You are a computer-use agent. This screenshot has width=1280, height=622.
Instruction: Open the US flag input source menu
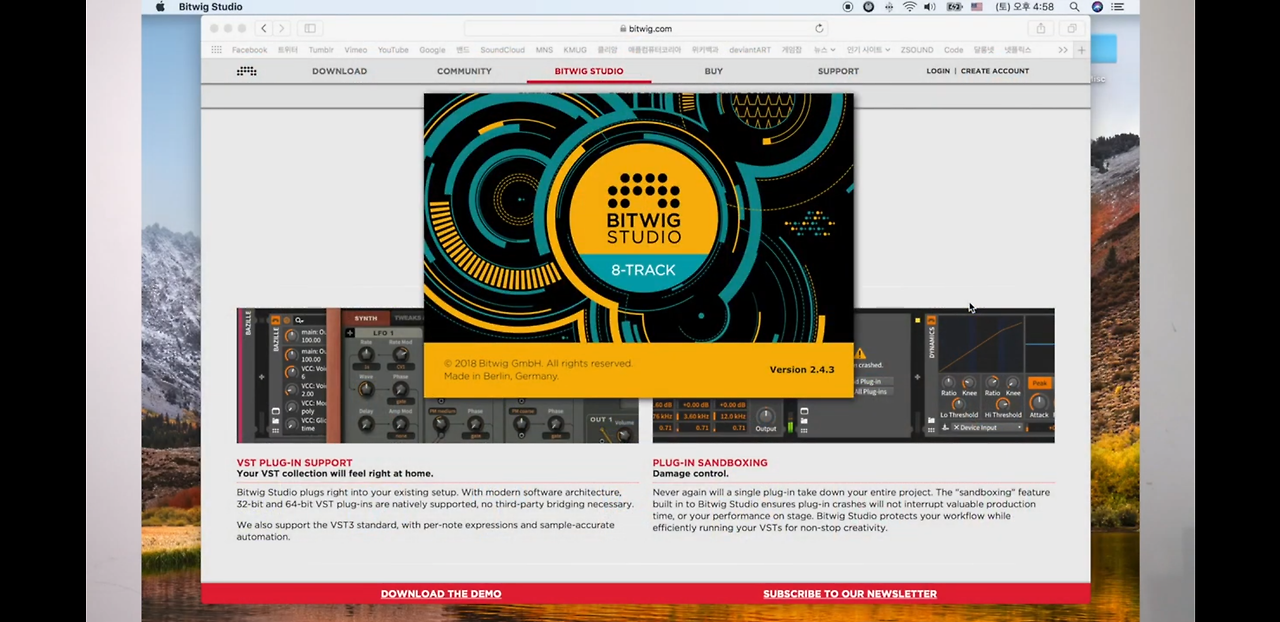(977, 7)
